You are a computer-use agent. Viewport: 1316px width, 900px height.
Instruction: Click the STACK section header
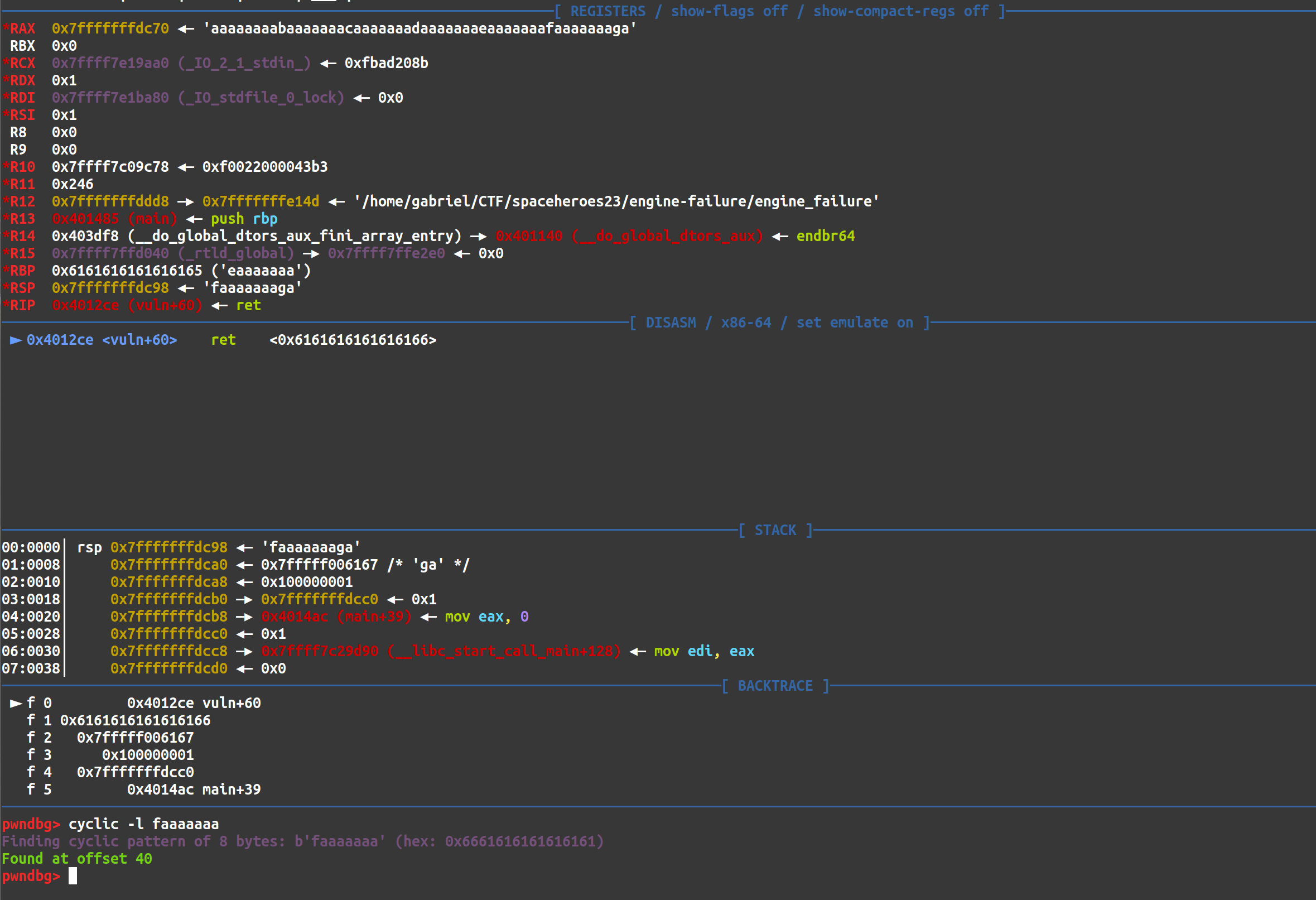click(x=775, y=530)
